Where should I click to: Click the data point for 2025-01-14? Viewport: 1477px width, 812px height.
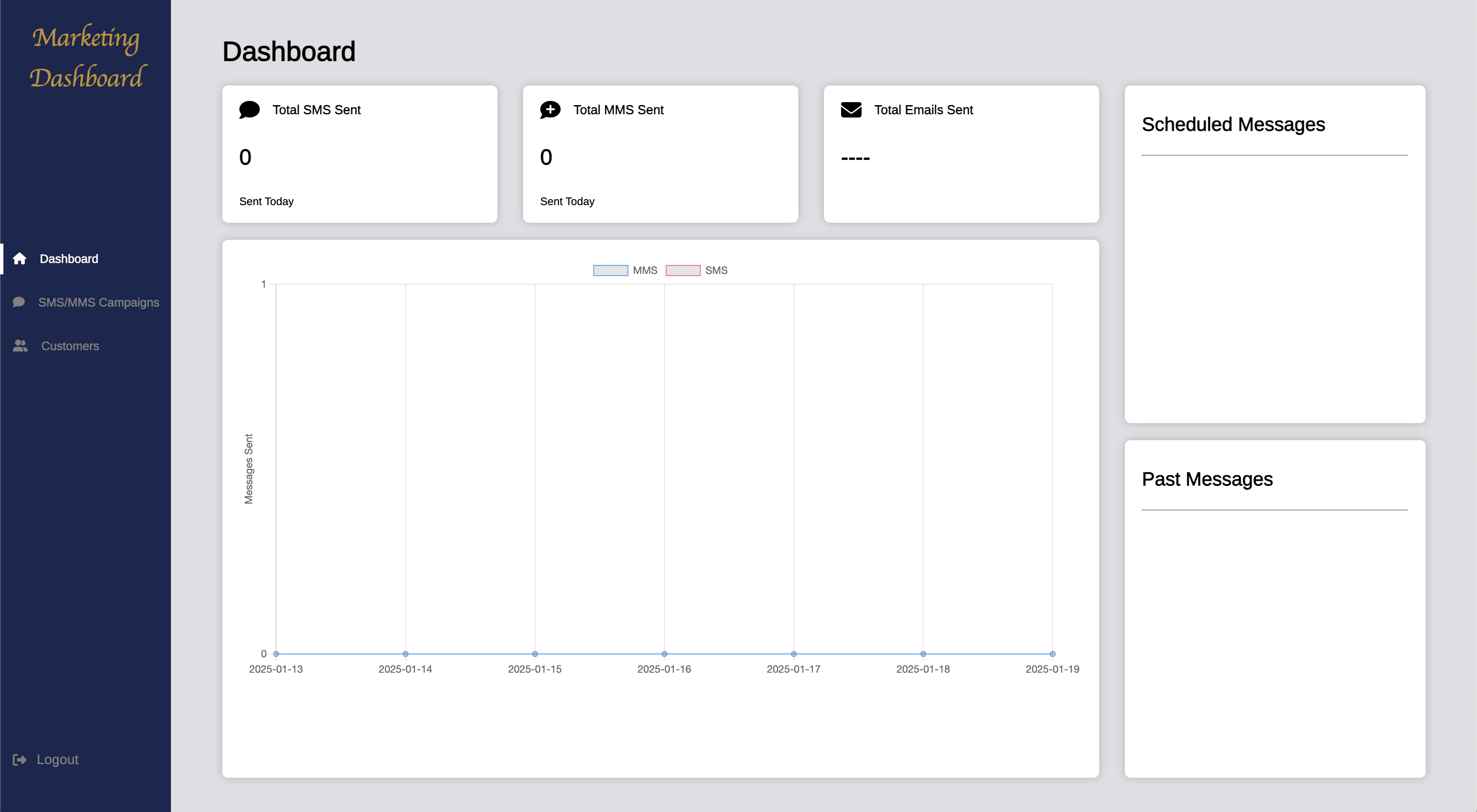[406, 654]
